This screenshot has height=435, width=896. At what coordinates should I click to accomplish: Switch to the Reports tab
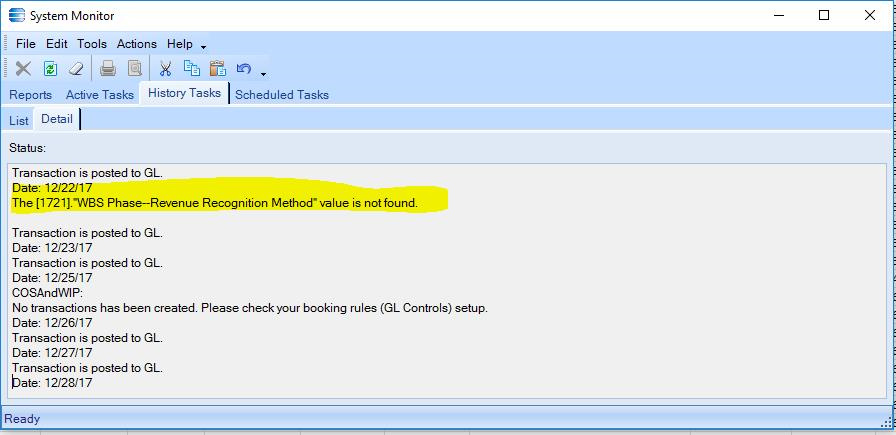[30, 95]
